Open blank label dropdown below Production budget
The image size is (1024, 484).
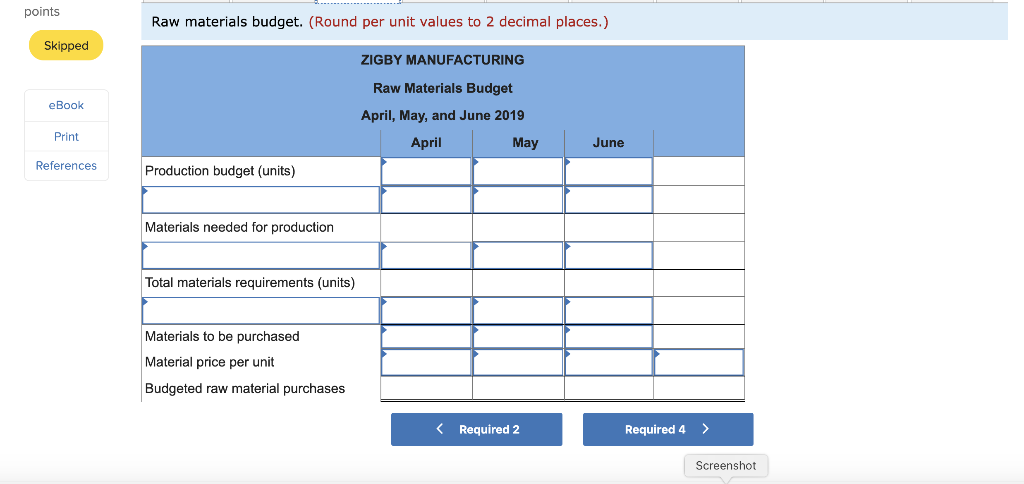(x=261, y=199)
